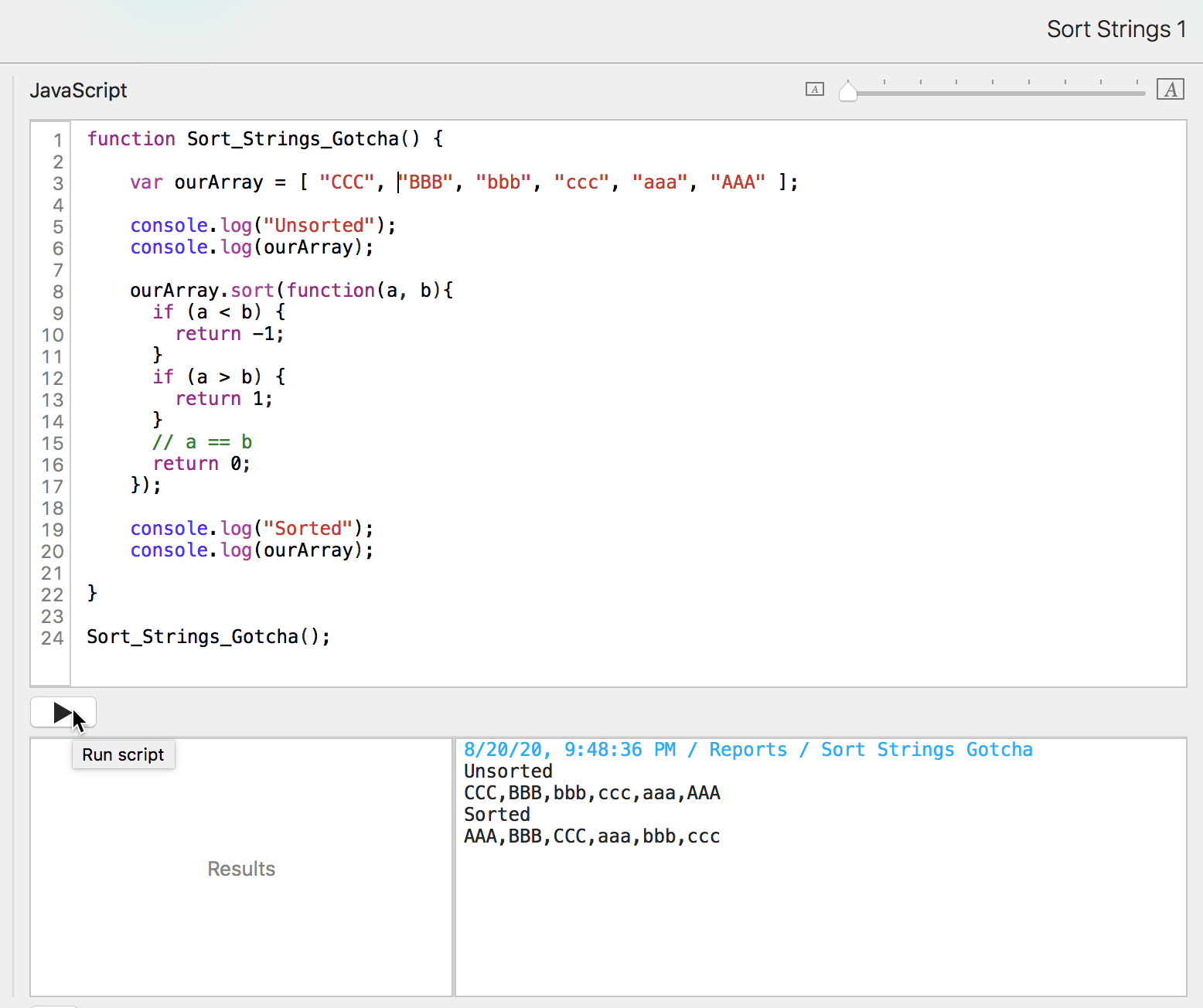This screenshot has width=1203, height=1008.
Task: Click the console.log("Sorted") line in the editor
Action: [251, 529]
